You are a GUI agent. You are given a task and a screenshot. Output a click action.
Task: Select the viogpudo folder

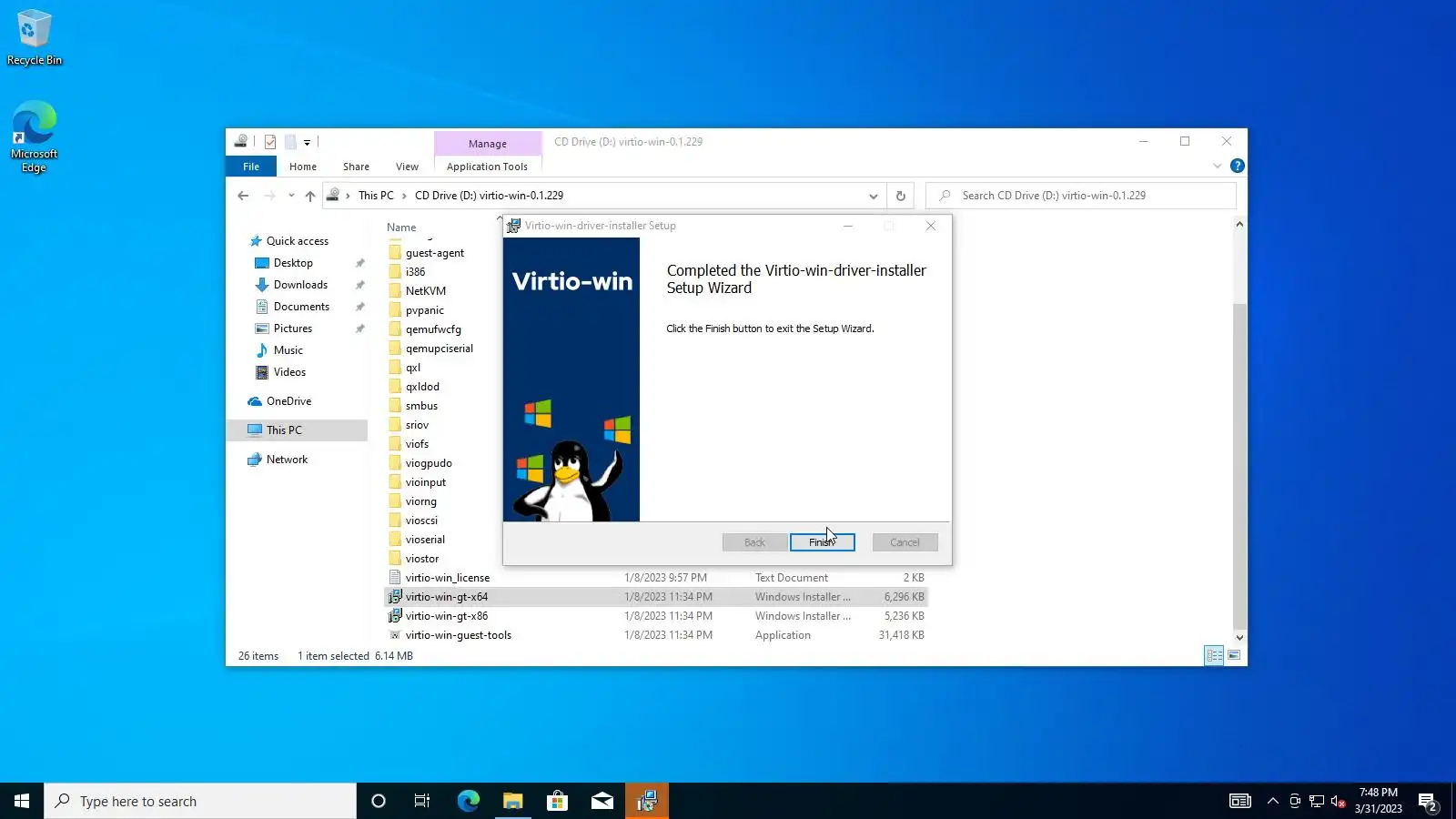(428, 463)
